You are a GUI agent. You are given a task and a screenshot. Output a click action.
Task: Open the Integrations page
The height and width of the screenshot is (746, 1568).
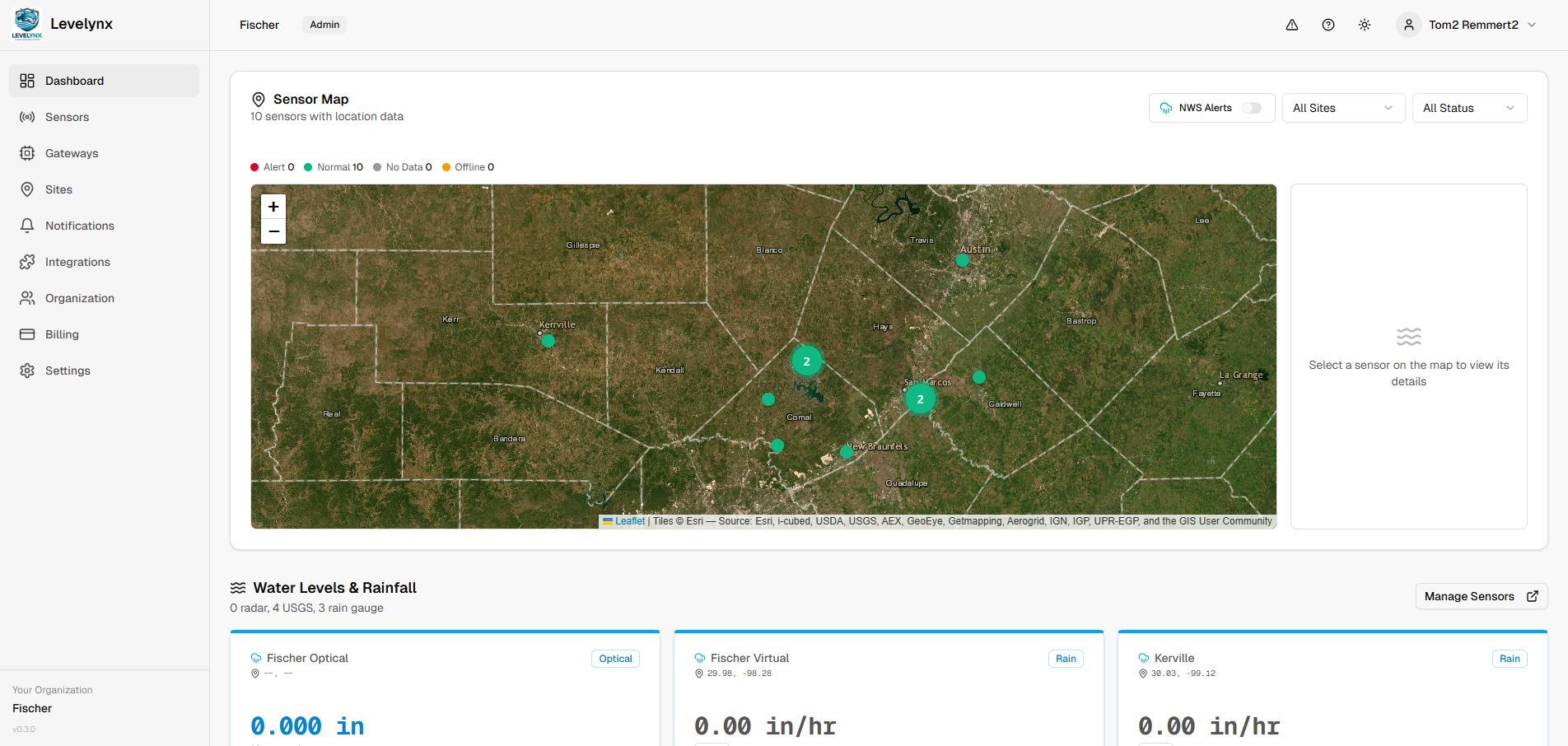(x=104, y=262)
